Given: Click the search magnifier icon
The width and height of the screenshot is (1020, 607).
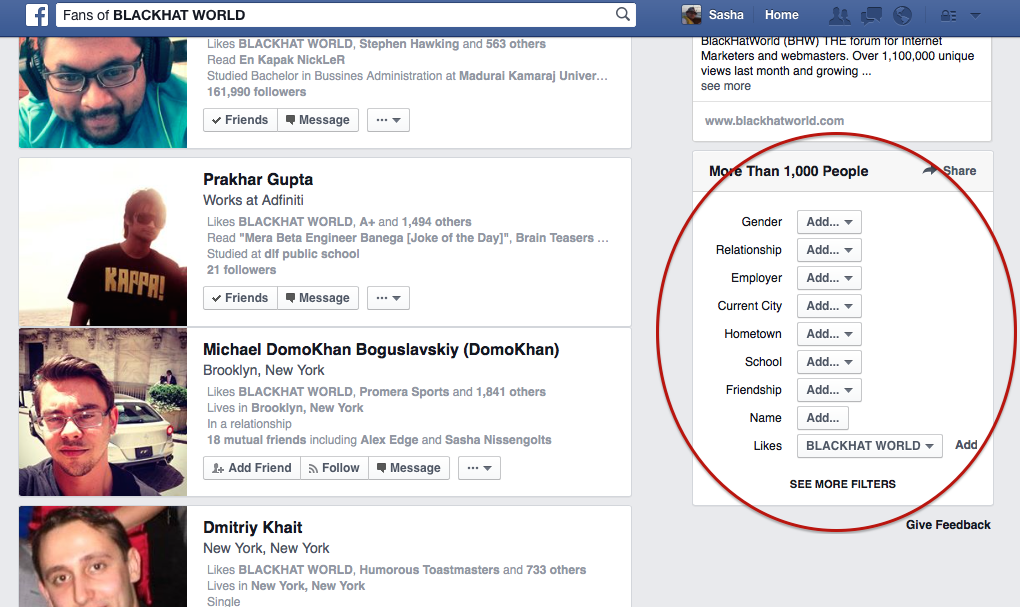Looking at the screenshot, I should click(x=623, y=14).
